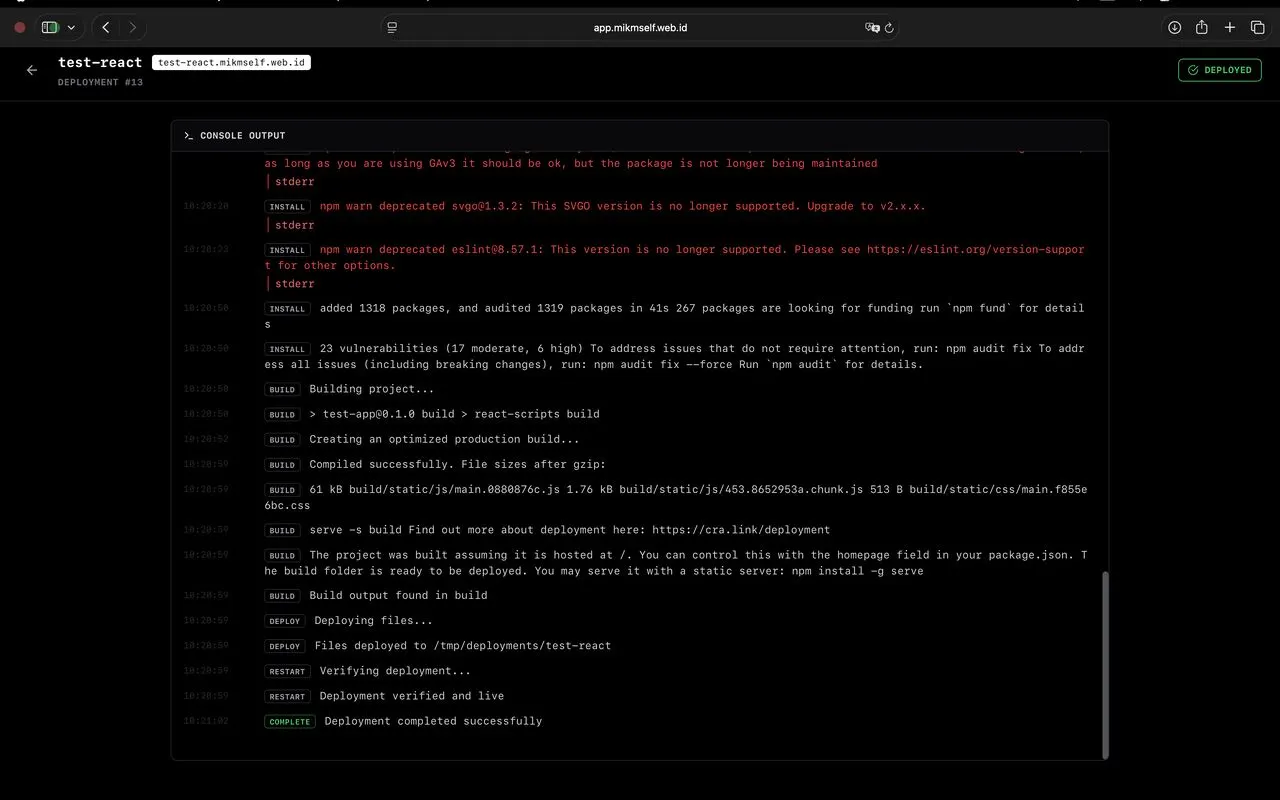The height and width of the screenshot is (800, 1280).
Task: Click the 'Deploying files...' log line
Action: point(373,620)
